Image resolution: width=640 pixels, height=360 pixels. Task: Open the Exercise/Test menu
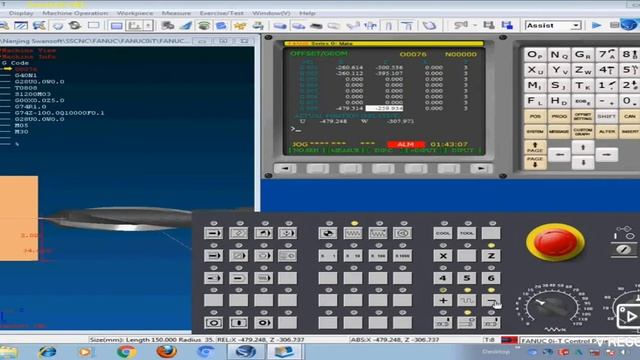[x=221, y=13]
